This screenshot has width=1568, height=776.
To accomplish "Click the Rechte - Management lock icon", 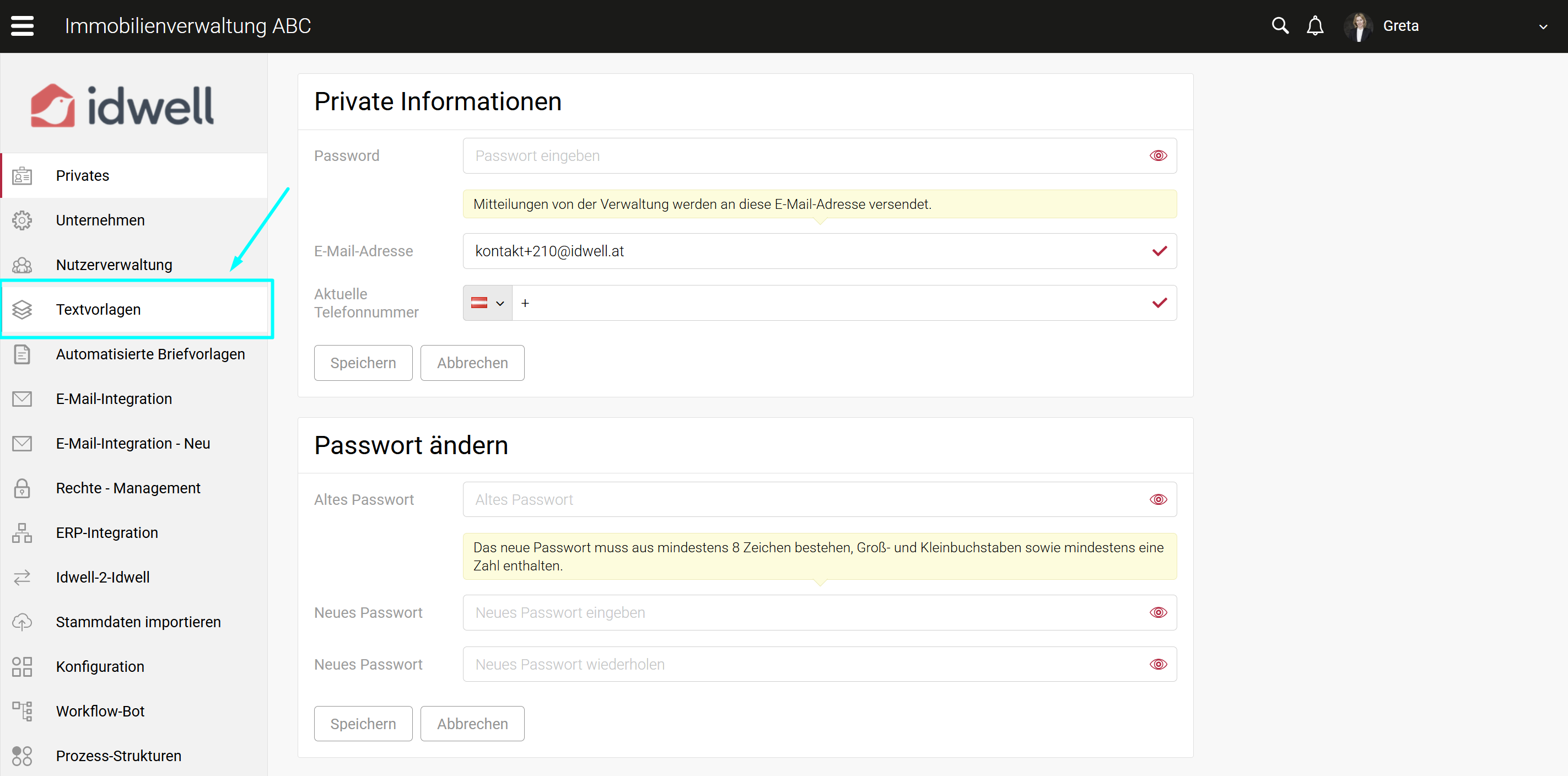I will point(23,488).
